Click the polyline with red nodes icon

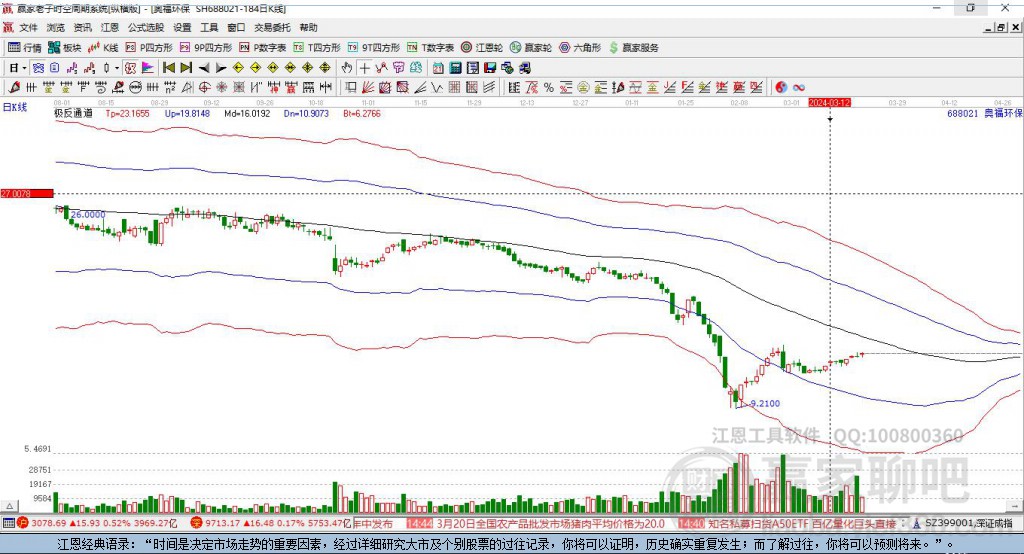(381, 68)
